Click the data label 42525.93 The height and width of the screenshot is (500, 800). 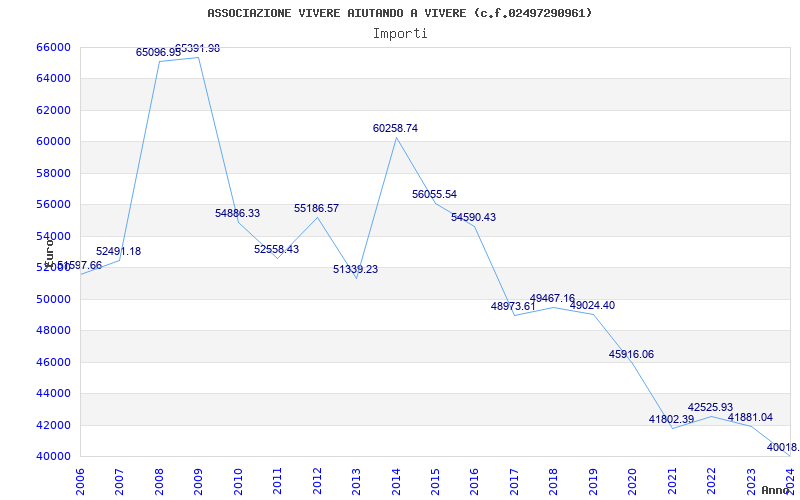[710, 408]
